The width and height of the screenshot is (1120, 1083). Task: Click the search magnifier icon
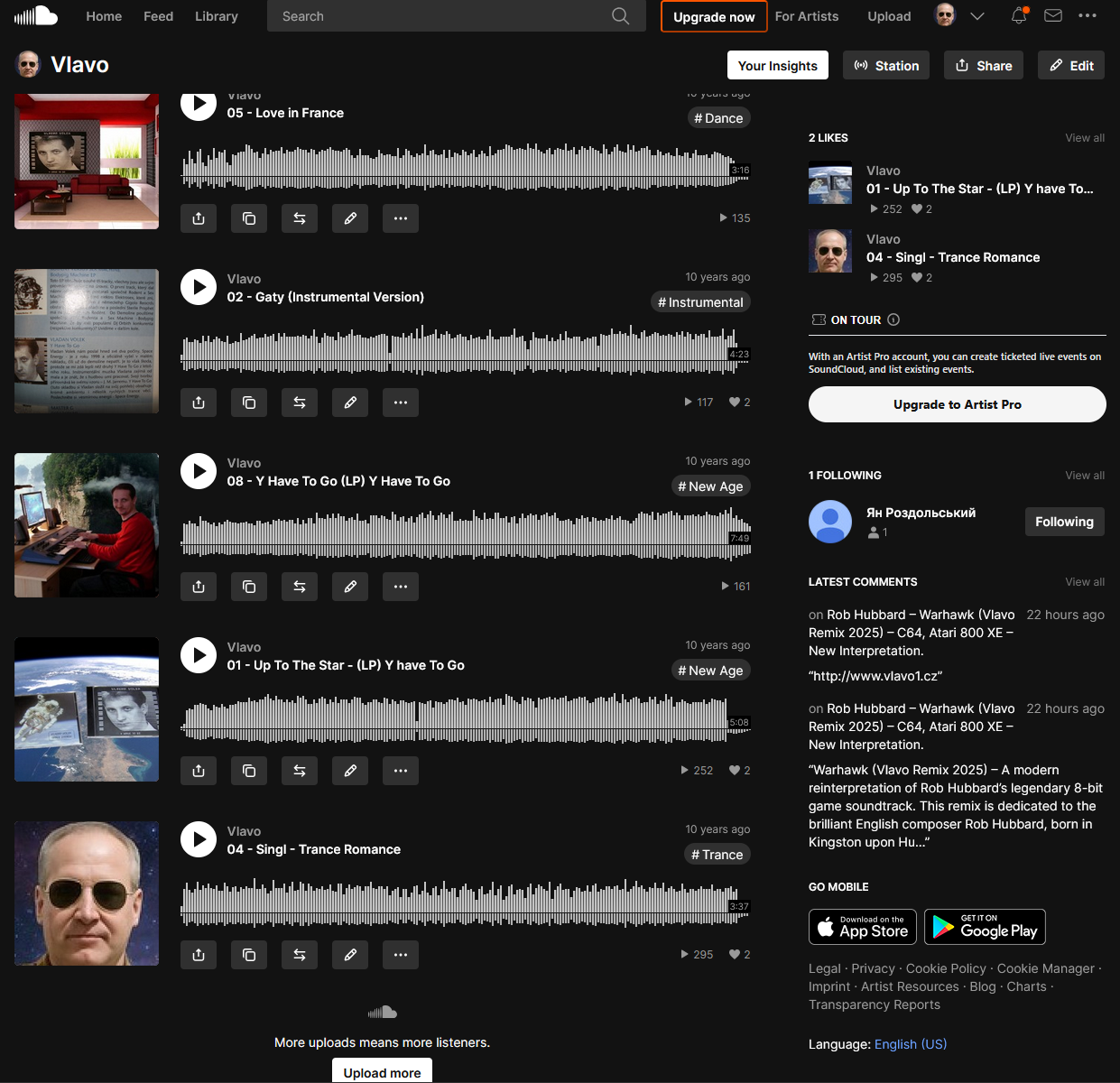tap(620, 16)
